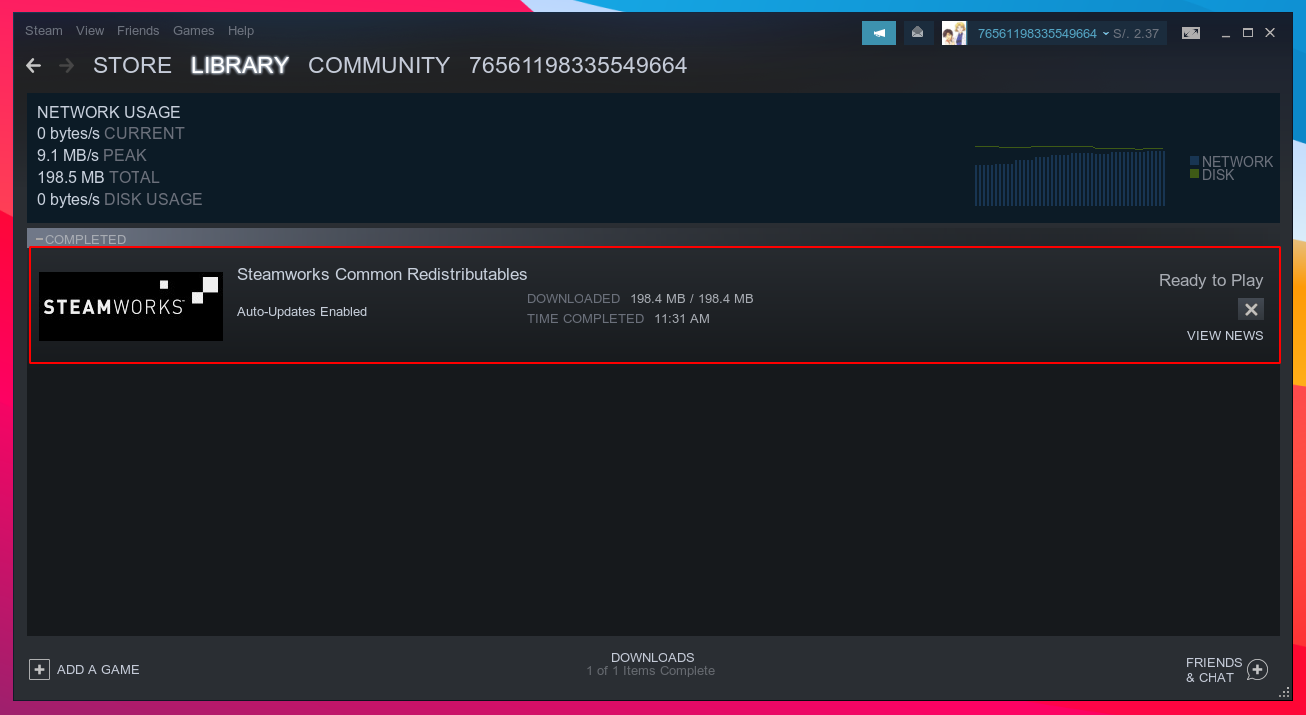Screen dimensions: 1306x715
Task: Go to the STORE tab
Action: pos(132,66)
